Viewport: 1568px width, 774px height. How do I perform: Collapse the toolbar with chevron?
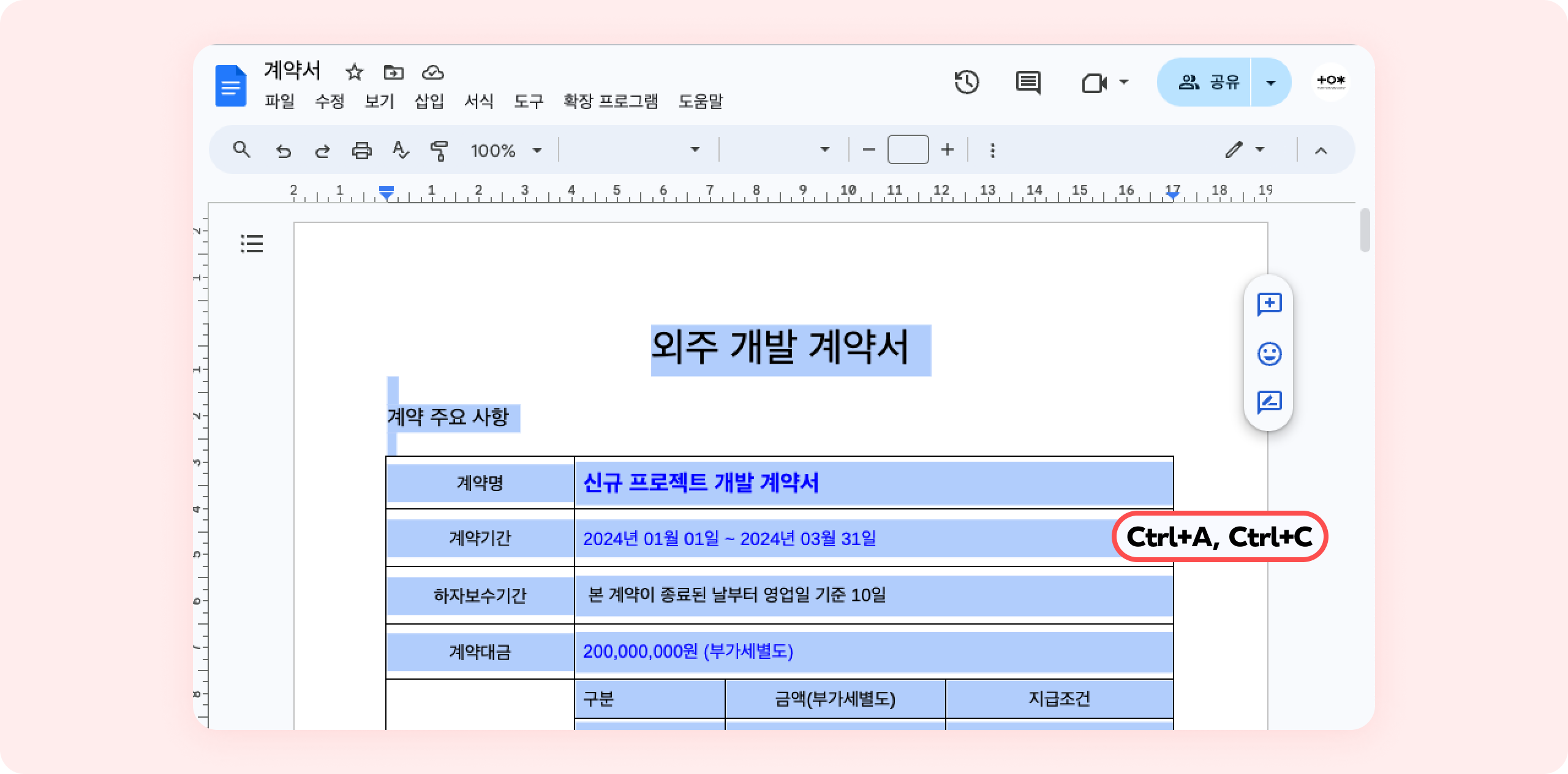(x=1321, y=151)
